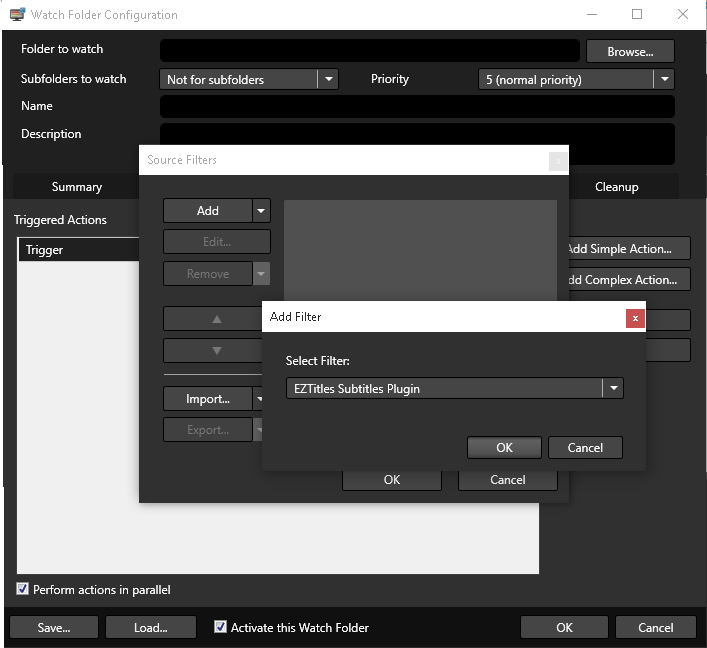The image size is (707, 648).
Task: Minimize the Watch Folder Configuration window
Action: 591,15
